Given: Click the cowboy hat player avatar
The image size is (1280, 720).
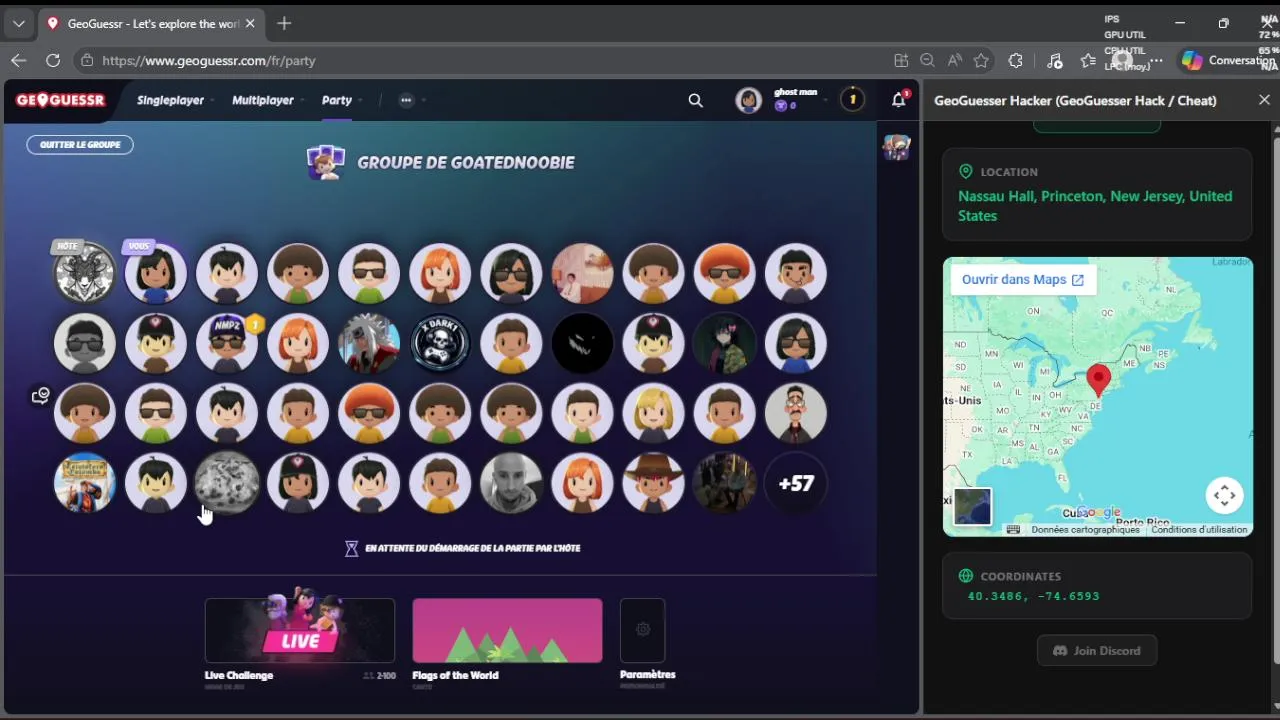Looking at the screenshot, I should point(653,483).
